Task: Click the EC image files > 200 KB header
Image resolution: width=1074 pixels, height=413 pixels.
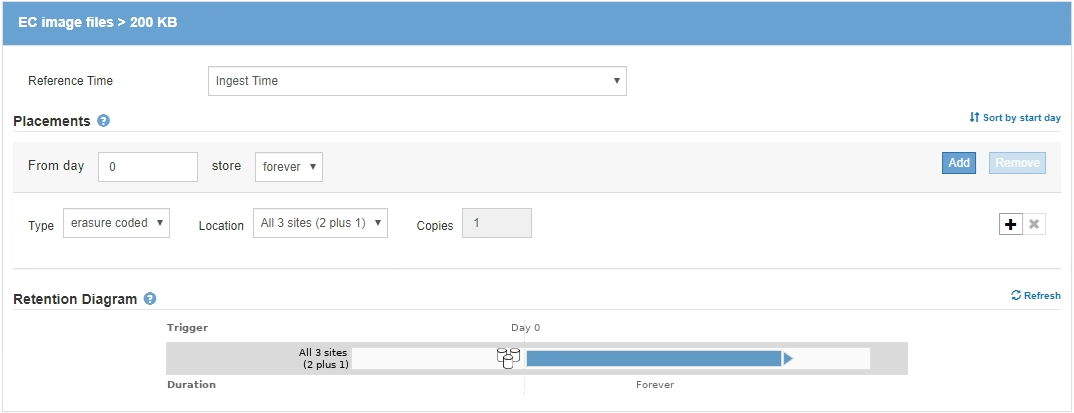Action: 98,22
